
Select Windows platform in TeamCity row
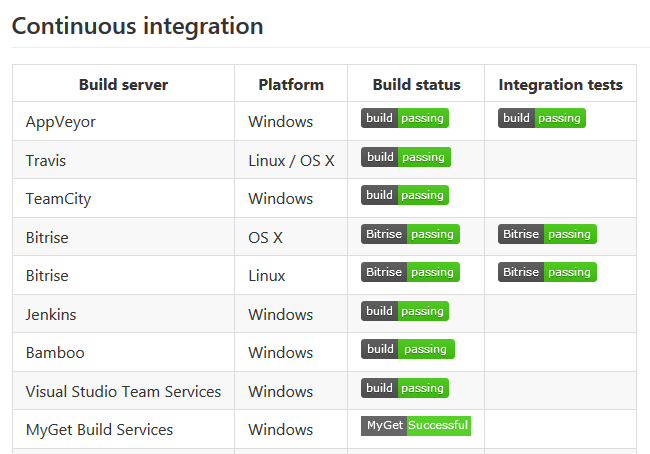[281, 199]
